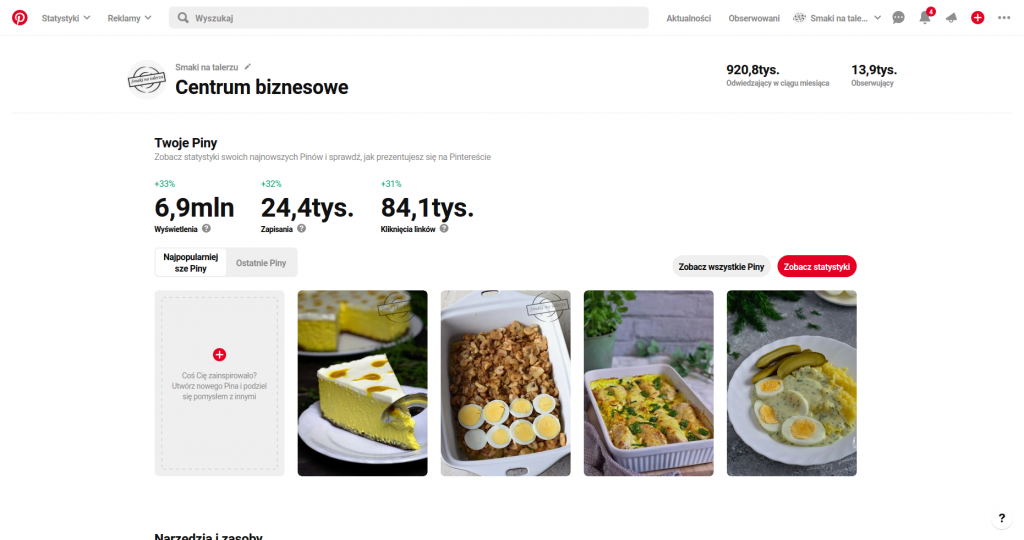
Task: Select the Najpopularniejsze Piny tab
Action: tap(191, 262)
